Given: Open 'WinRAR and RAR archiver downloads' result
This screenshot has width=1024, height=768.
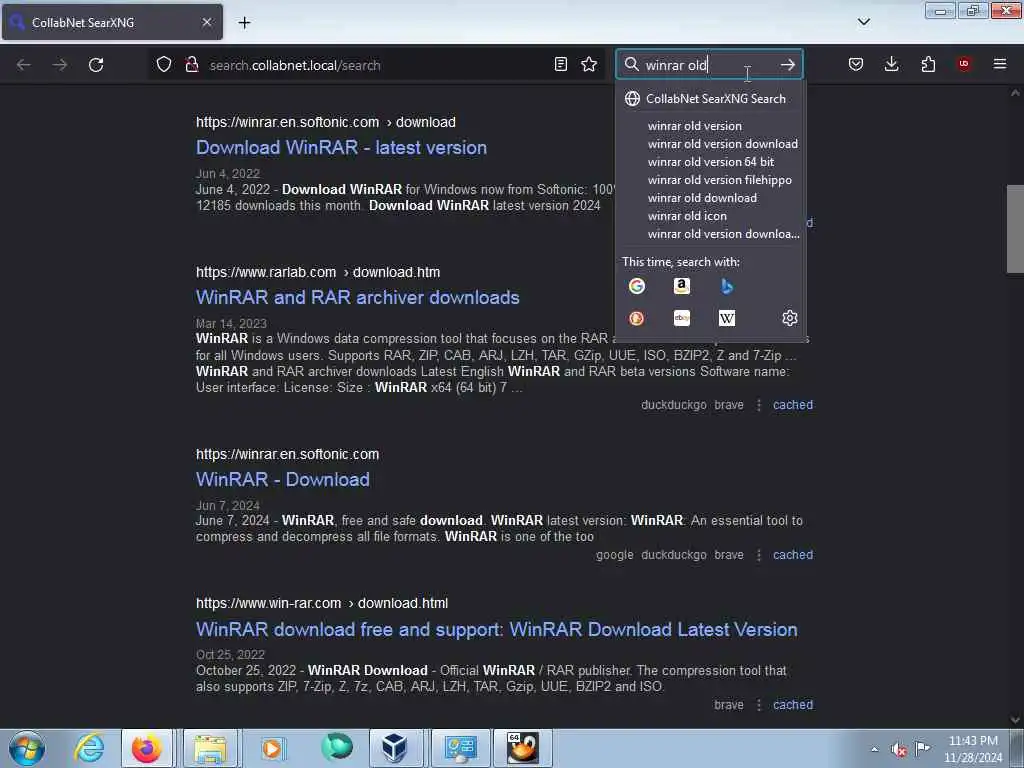Looking at the screenshot, I should (357, 298).
